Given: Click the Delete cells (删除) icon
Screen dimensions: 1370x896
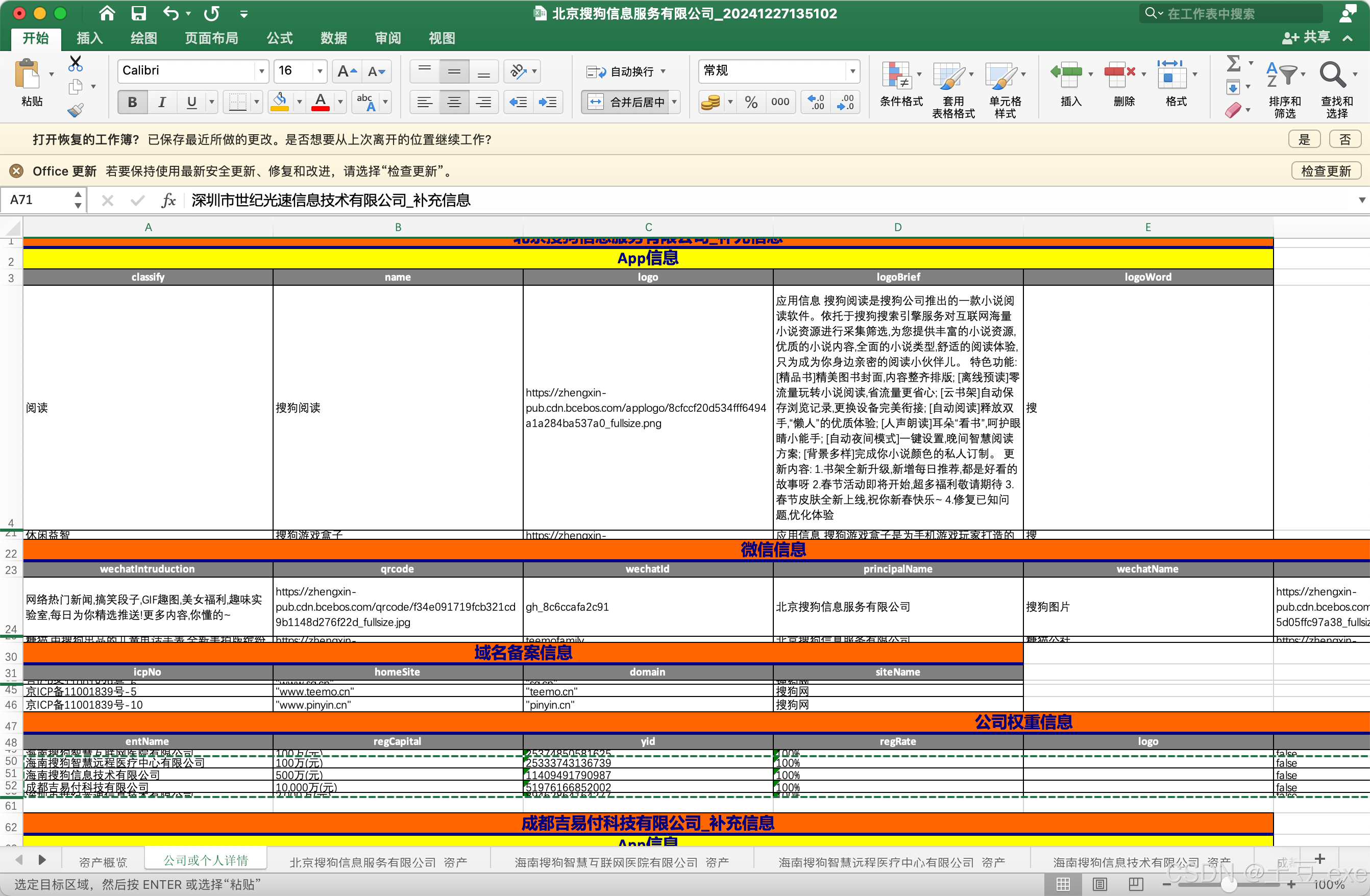Looking at the screenshot, I should (1119, 75).
